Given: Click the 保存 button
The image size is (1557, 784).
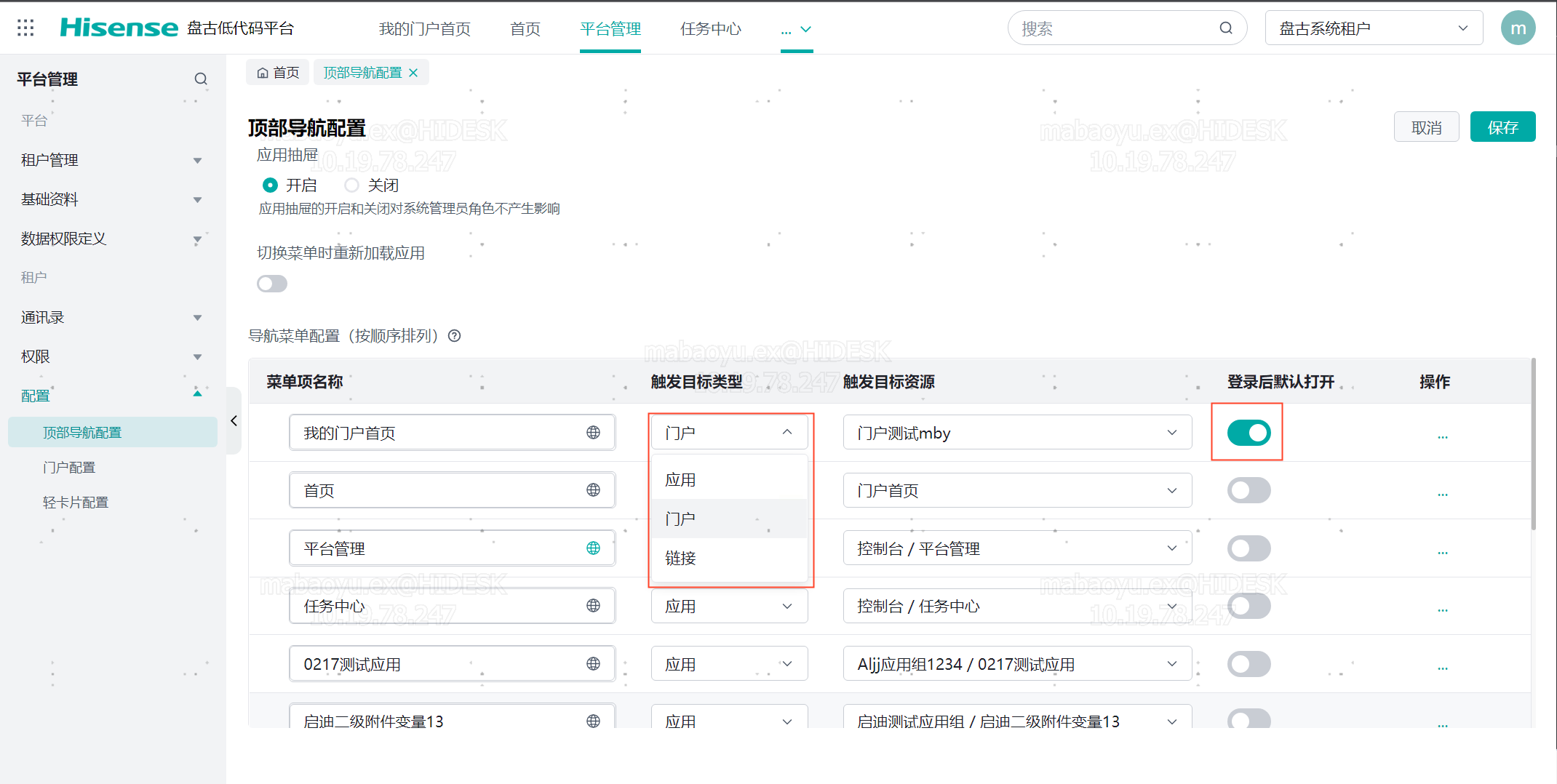Looking at the screenshot, I should 1502,127.
